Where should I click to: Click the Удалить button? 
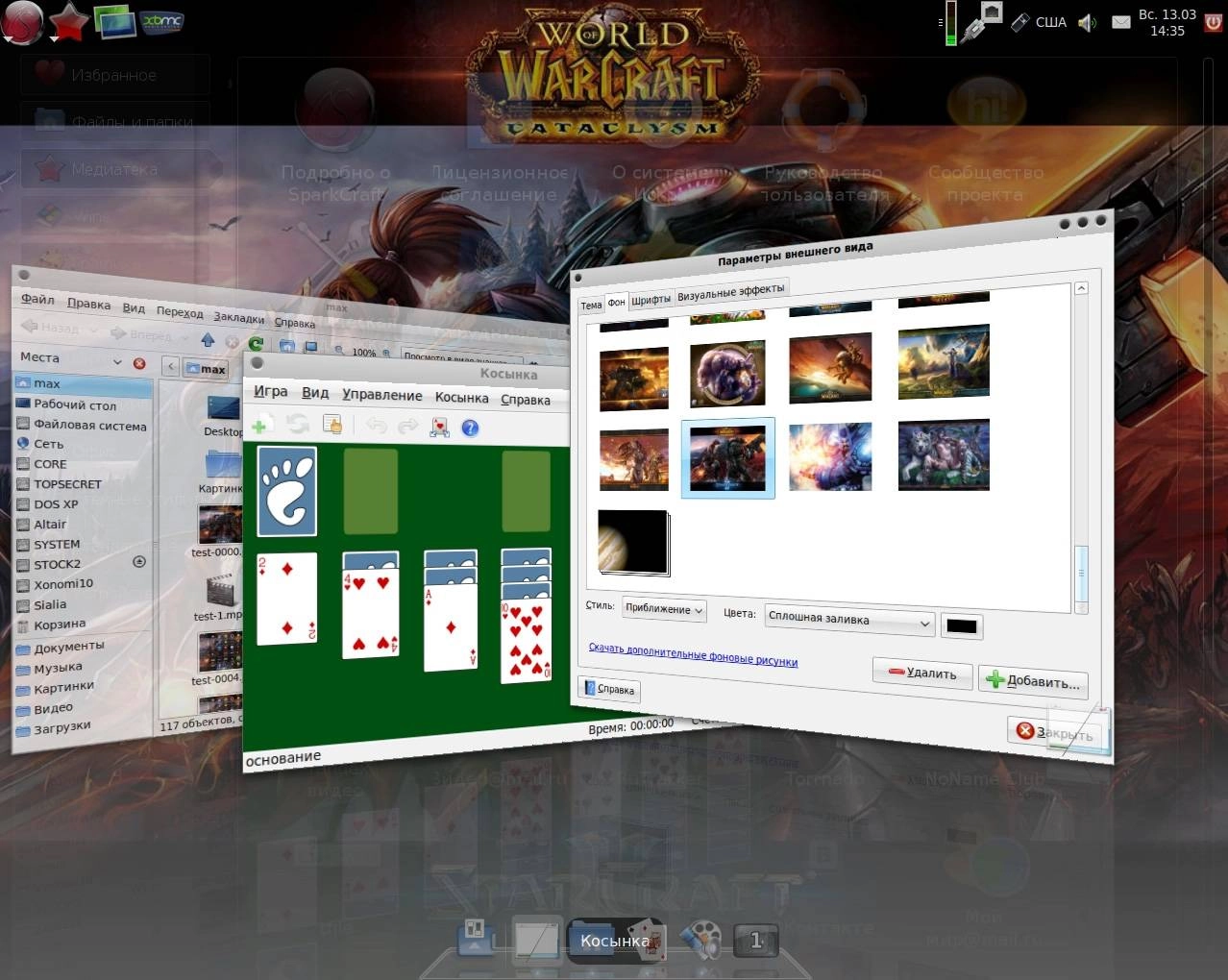point(921,673)
